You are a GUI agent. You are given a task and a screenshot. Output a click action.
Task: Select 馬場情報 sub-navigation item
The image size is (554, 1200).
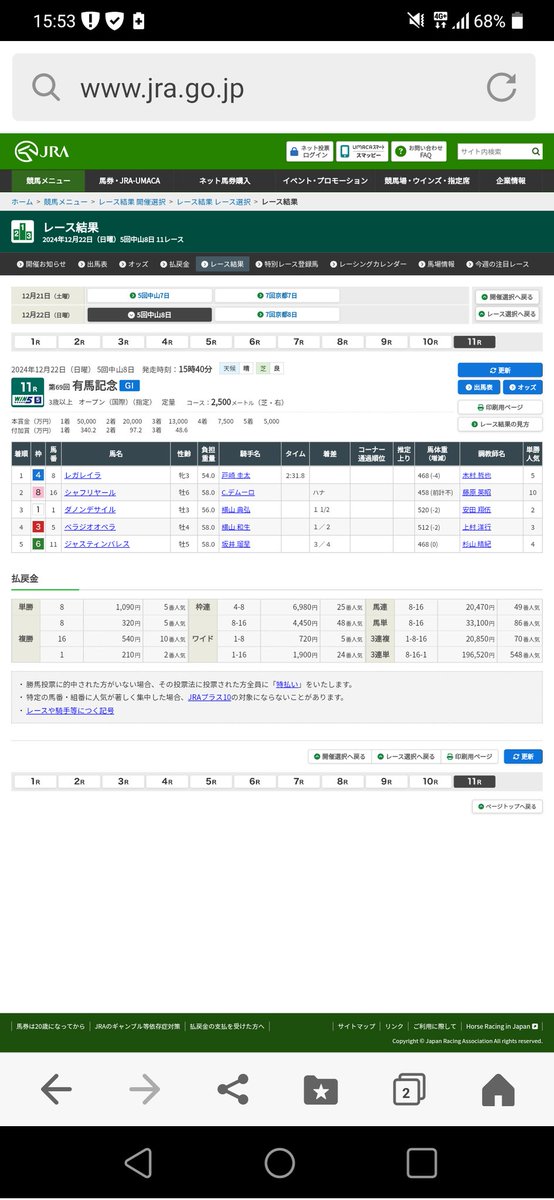tap(435, 264)
